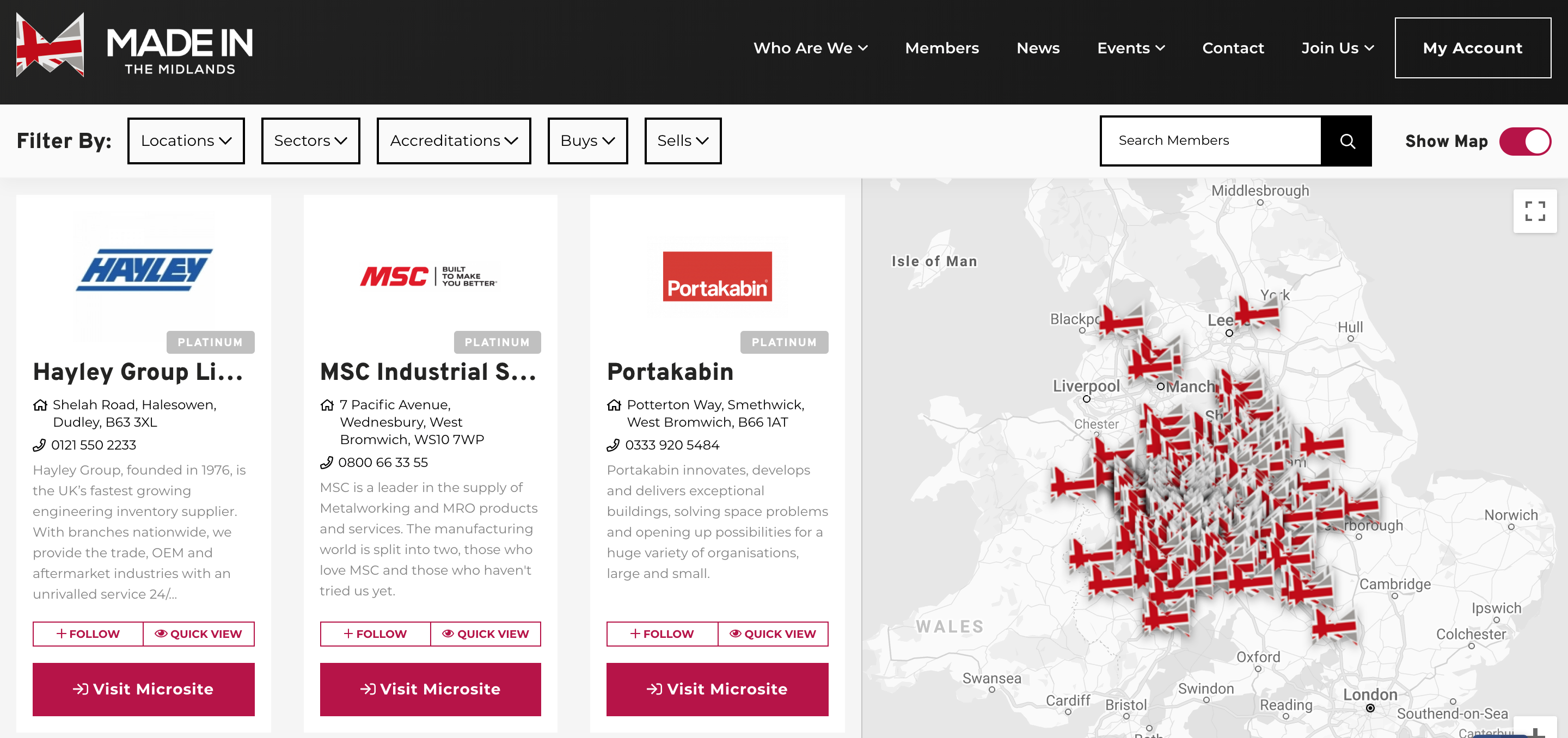The height and width of the screenshot is (738, 1568).
Task: Visit MSC Industrial microsite
Action: pyautogui.click(x=430, y=690)
